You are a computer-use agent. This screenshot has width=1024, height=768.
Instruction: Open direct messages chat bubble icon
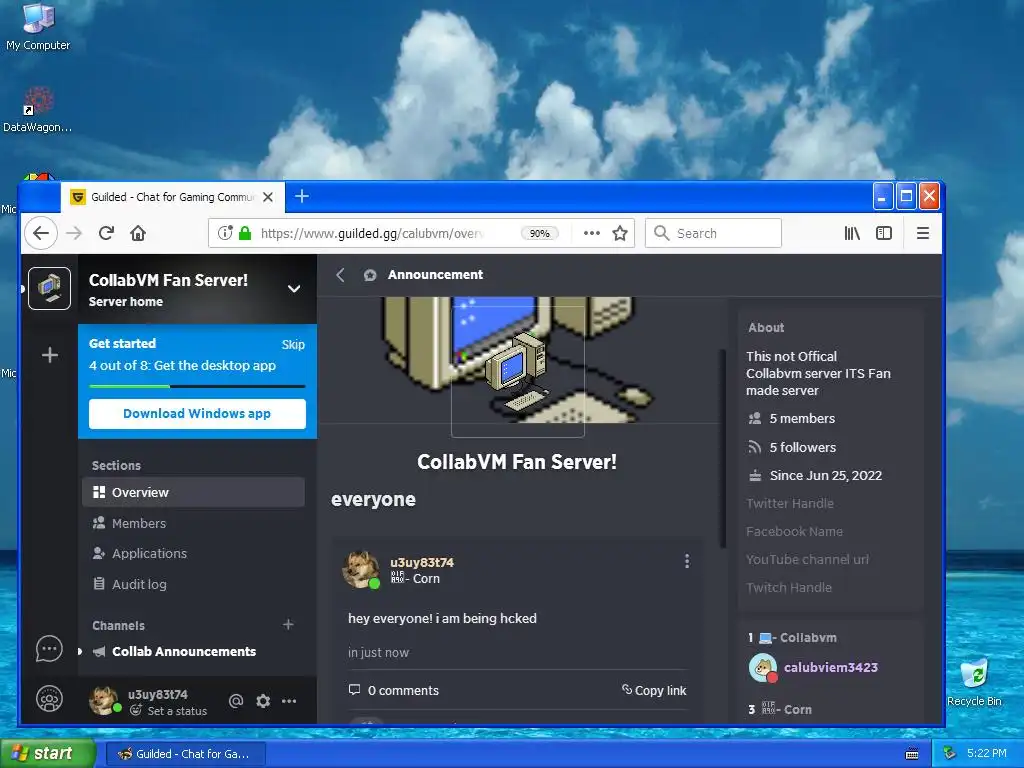(x=50, y=649)
